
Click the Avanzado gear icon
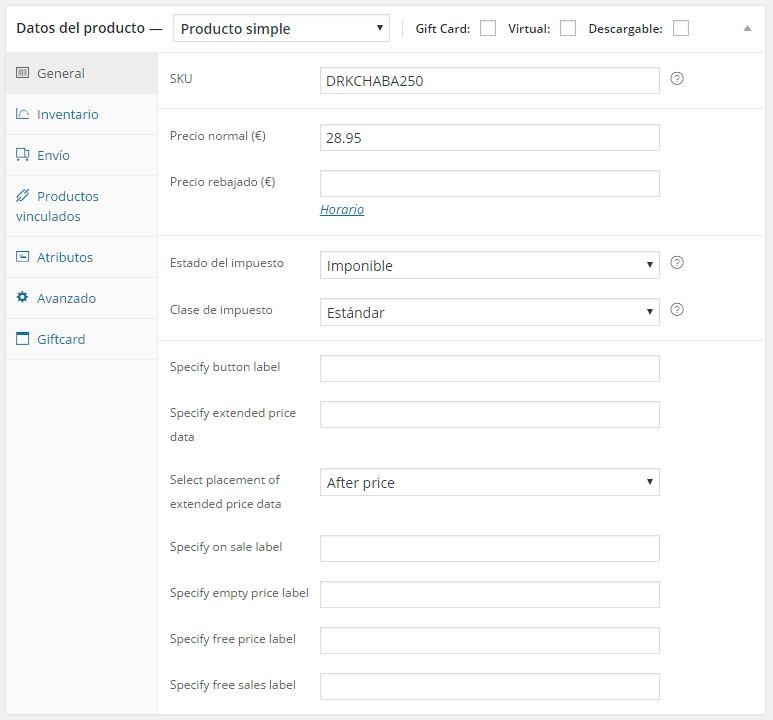pyautogui.click(x=22, y=297)
